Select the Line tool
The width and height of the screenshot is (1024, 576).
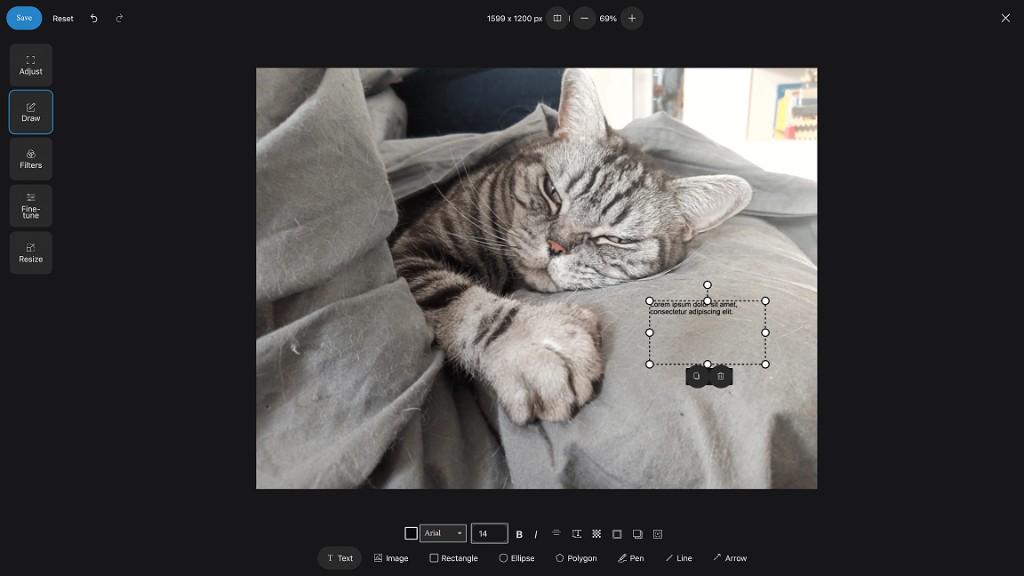coord(679,558)
